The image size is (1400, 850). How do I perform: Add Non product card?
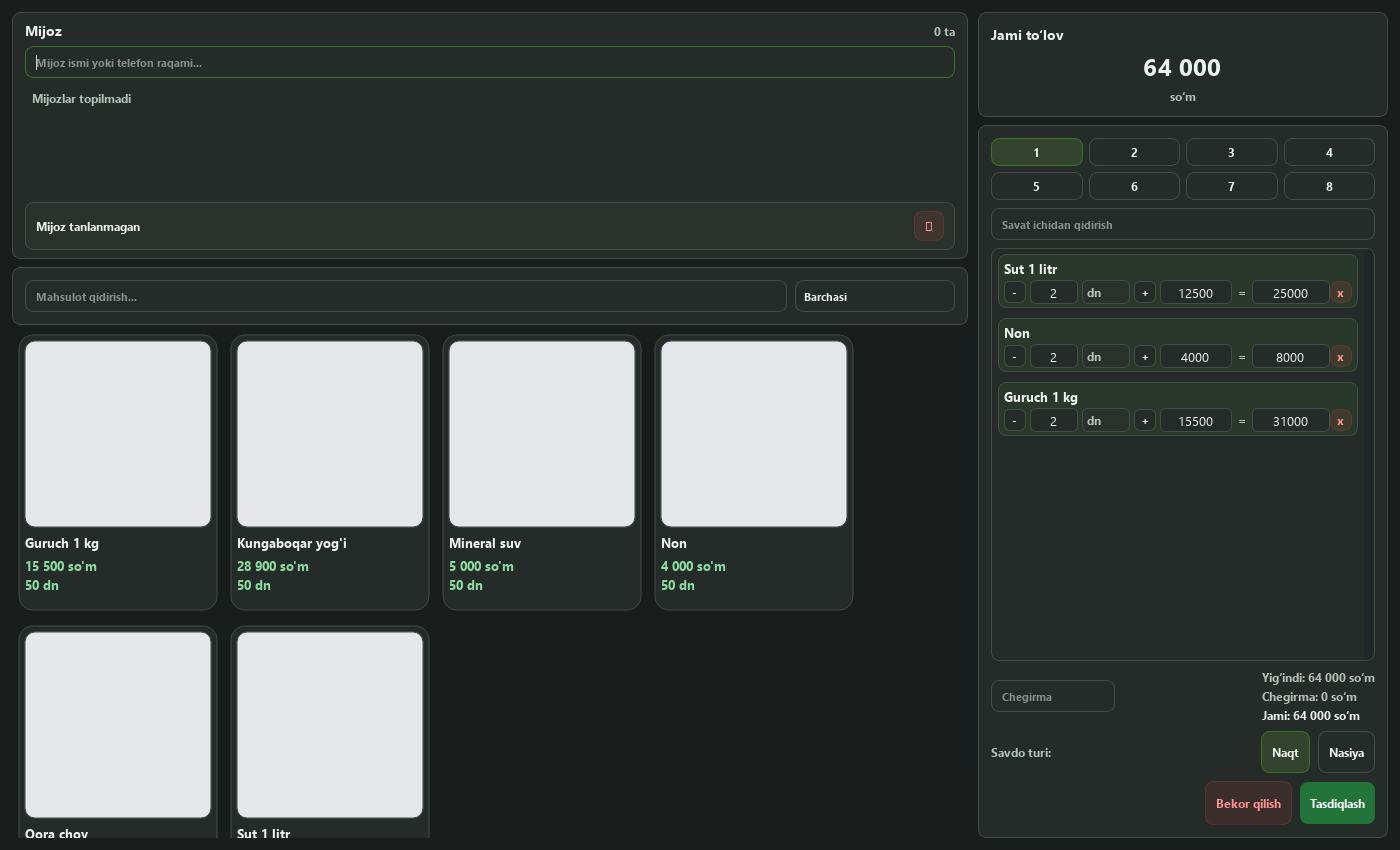tap(754, 472)
